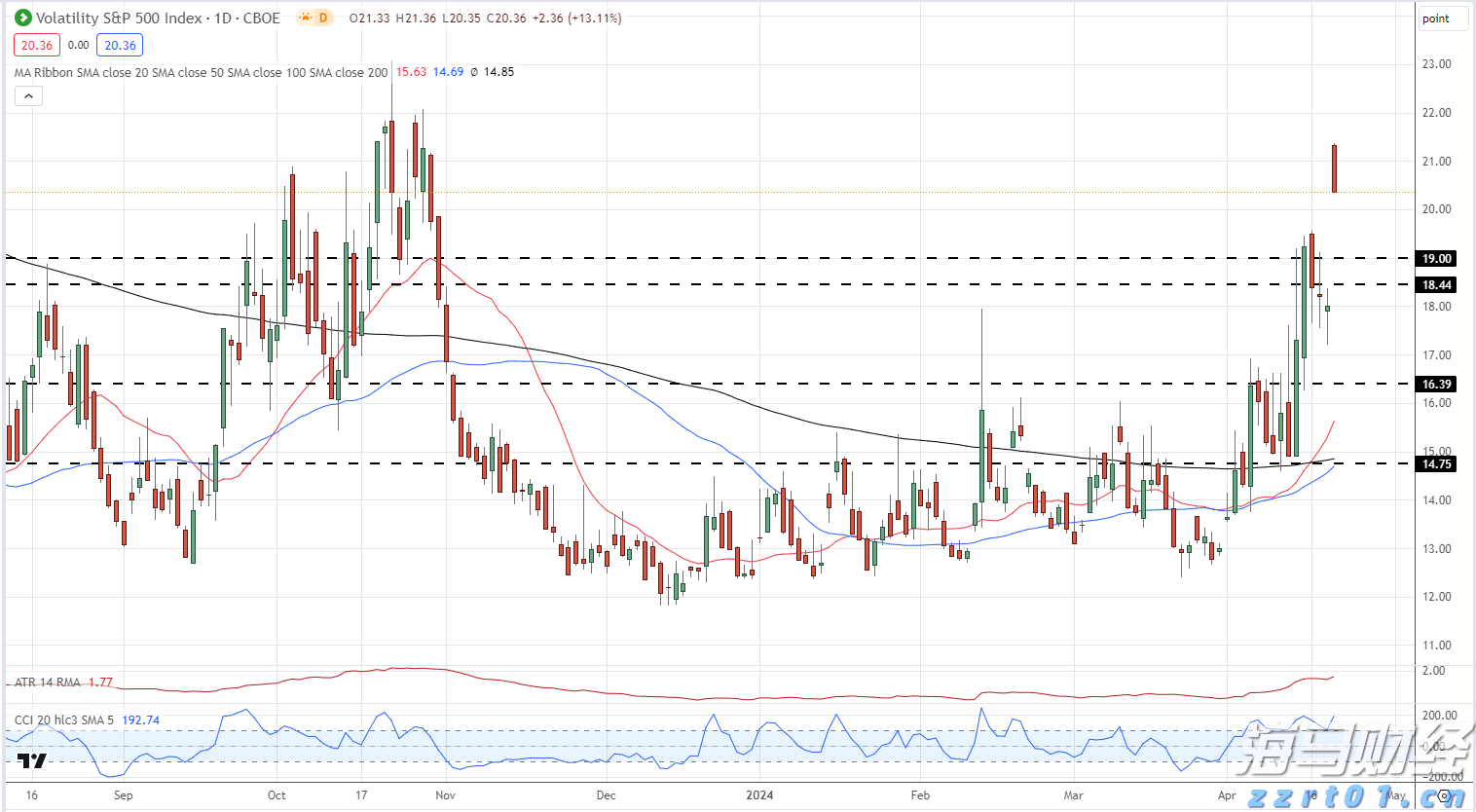
Task: Click the red MA value 15.63
Action: coord(411,72)
